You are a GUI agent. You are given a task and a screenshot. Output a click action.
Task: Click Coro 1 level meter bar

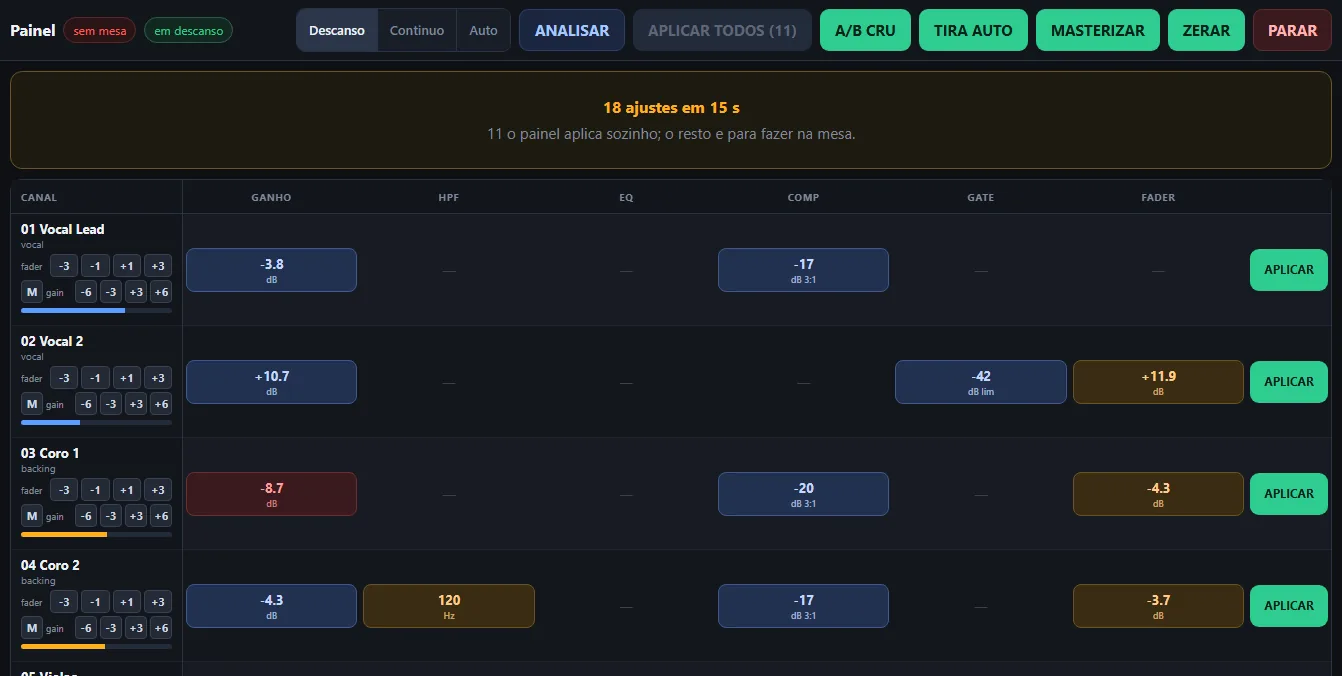point(96,535)
